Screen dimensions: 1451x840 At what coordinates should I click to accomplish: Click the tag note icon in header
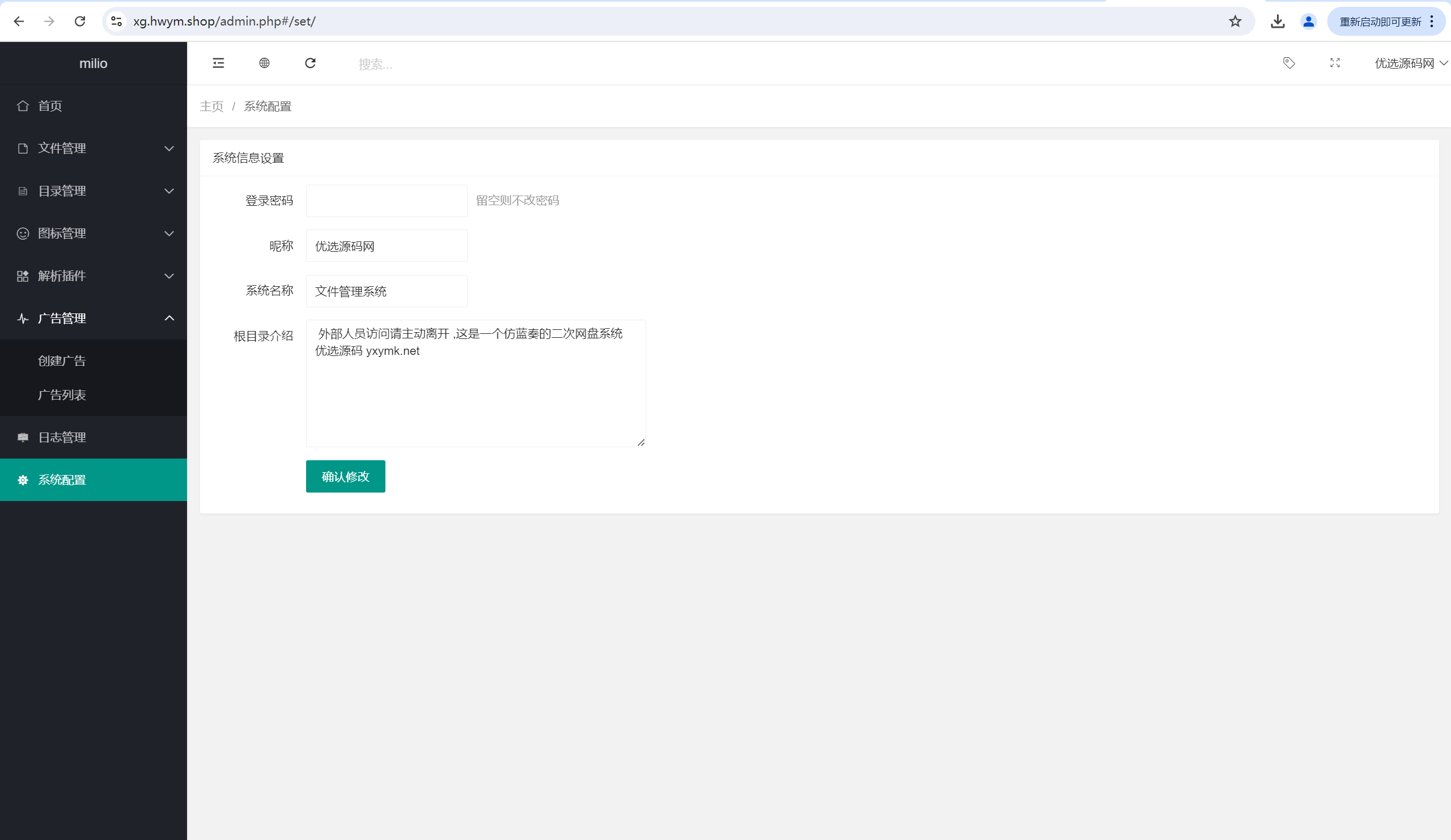pyautogui.click(x=1289, y=63)
